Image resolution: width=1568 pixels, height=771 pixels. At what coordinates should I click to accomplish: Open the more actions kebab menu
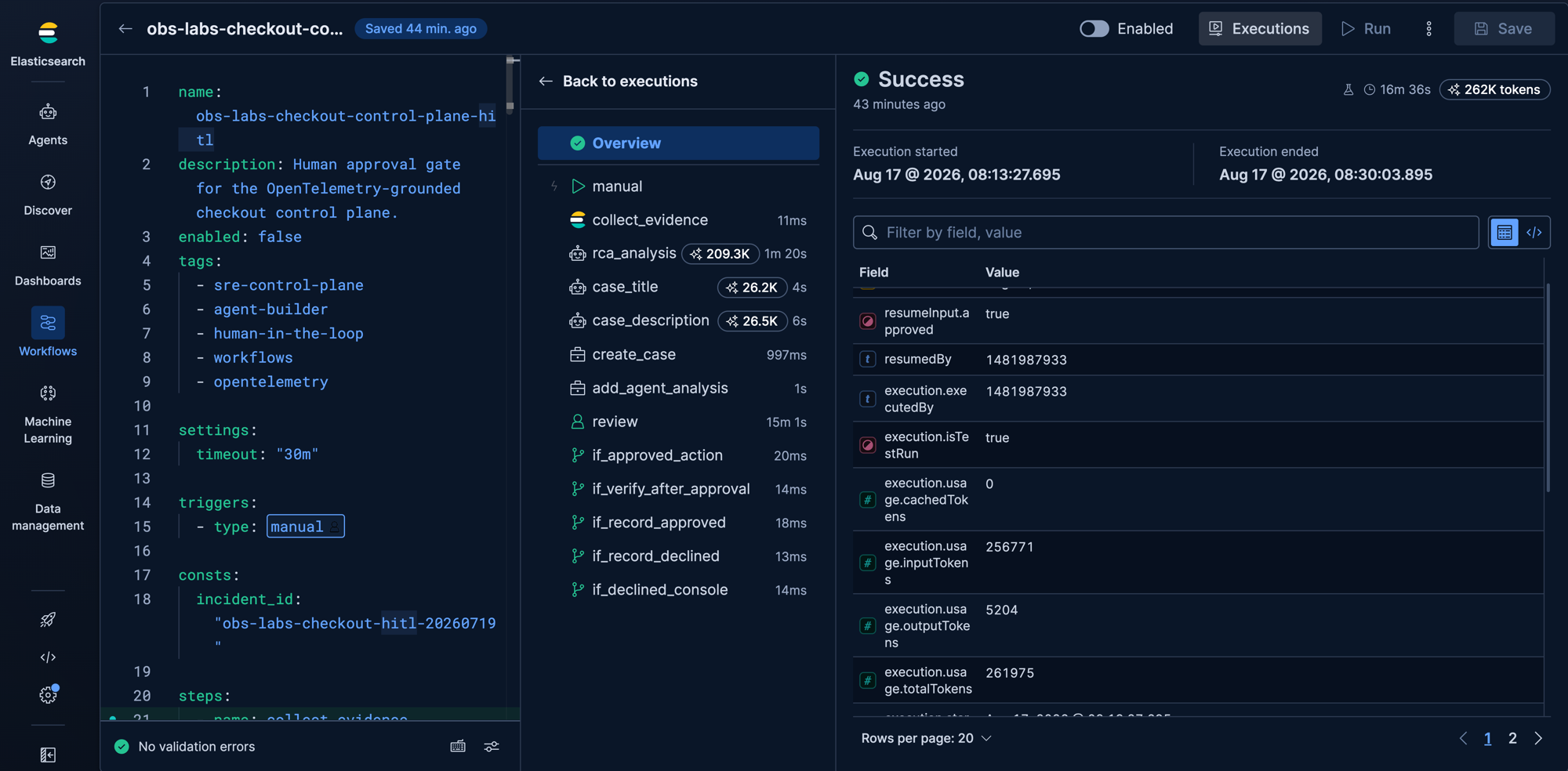(x=1428, y=29)
